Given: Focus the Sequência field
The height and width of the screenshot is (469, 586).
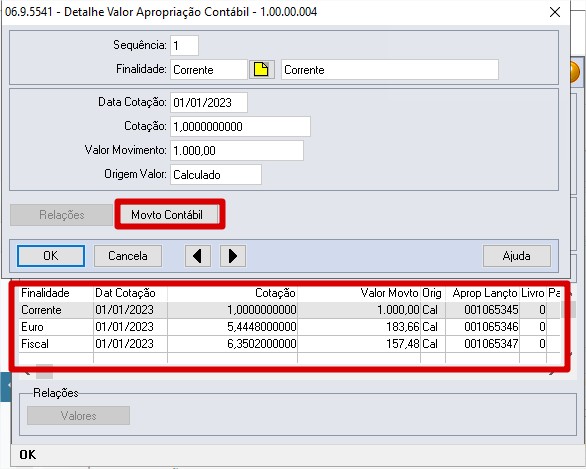Looking at the screenshot, I should [x=184, y=46].
